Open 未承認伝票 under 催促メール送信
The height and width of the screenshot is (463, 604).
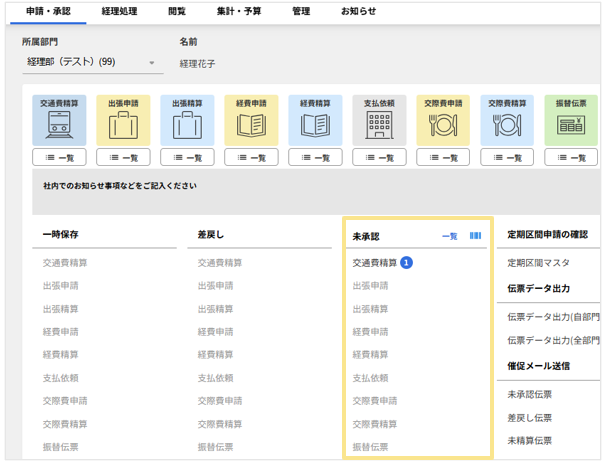(x=529, y=395)
